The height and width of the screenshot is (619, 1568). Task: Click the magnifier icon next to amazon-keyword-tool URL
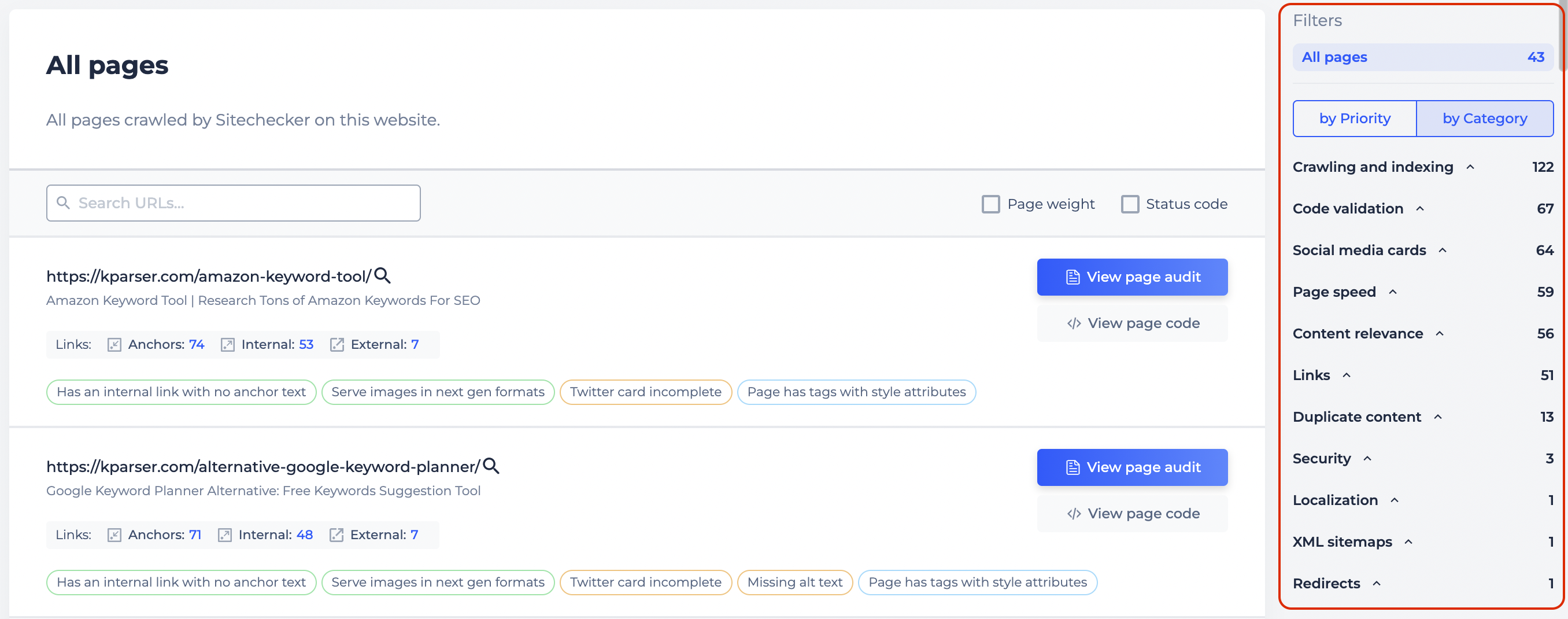[x=382, y=275]
